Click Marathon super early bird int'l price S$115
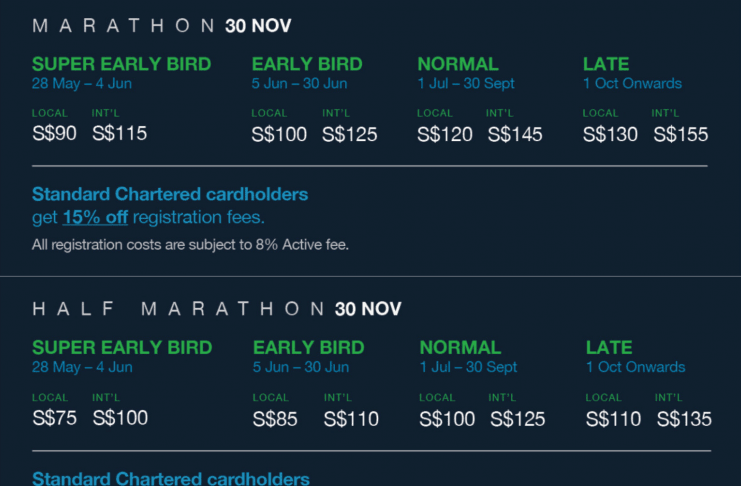 pos(120,133)
